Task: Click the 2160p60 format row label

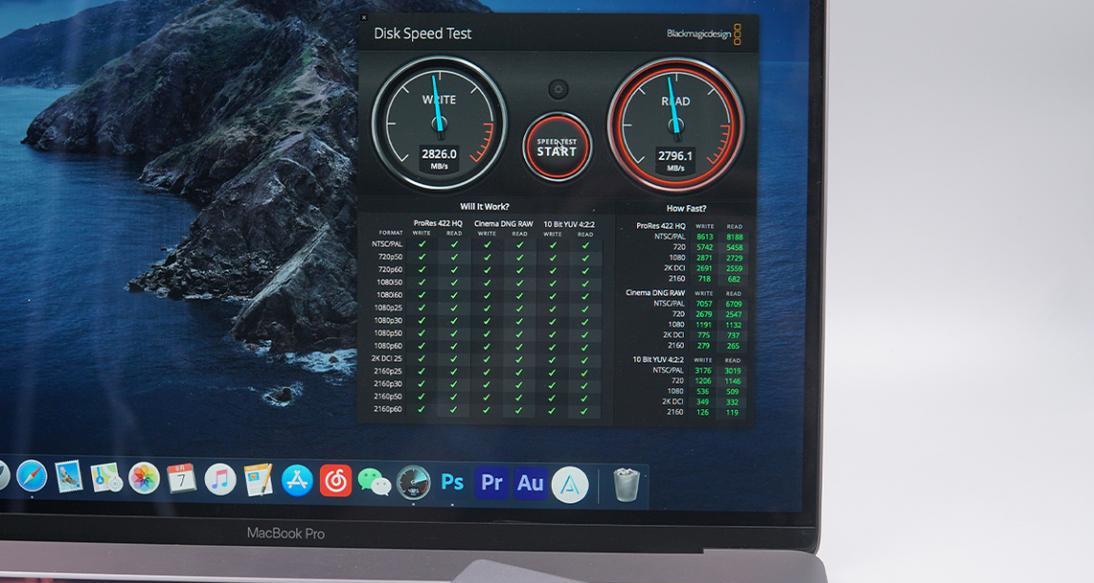Action: (x=388, y=409)
